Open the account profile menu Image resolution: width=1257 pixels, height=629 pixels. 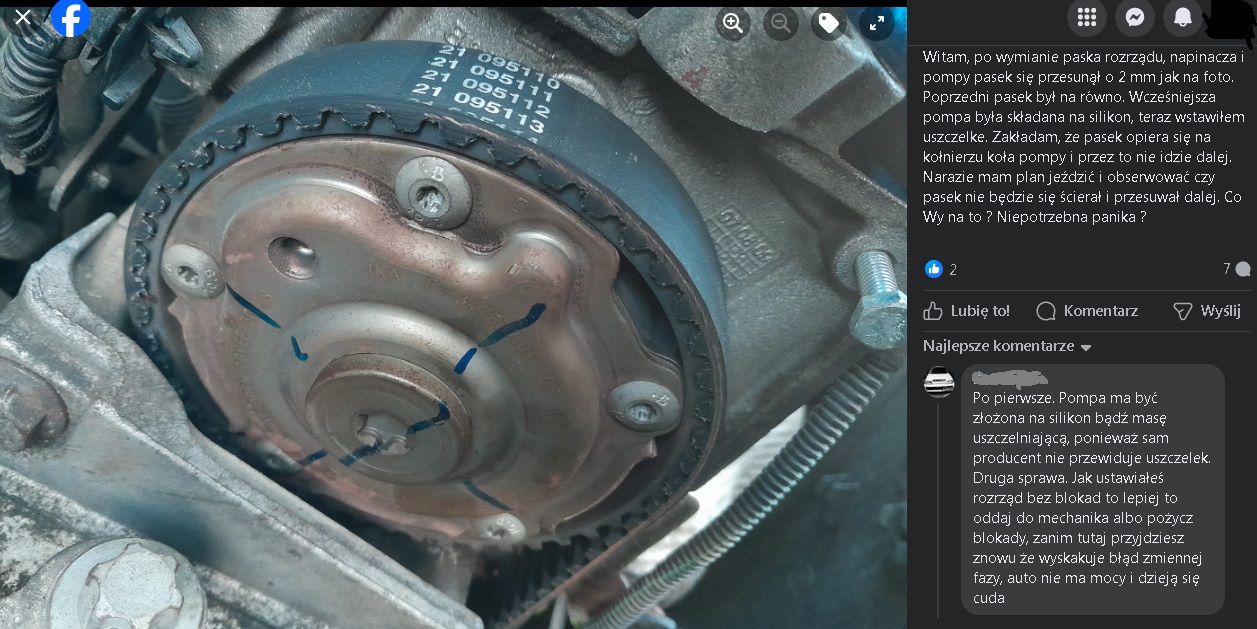[x=1230, y=17]
